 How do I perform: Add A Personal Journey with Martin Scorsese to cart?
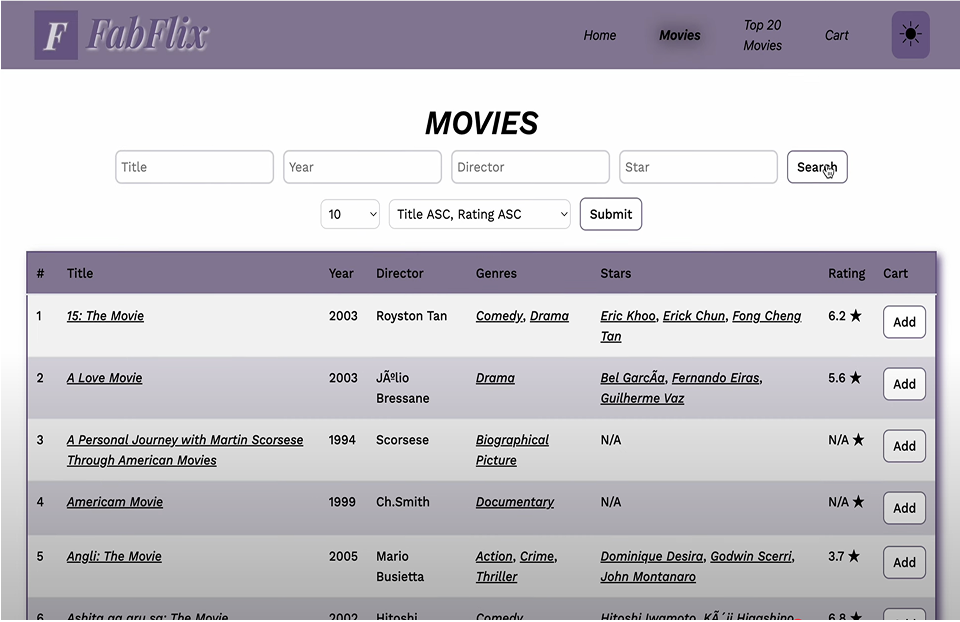904,446
